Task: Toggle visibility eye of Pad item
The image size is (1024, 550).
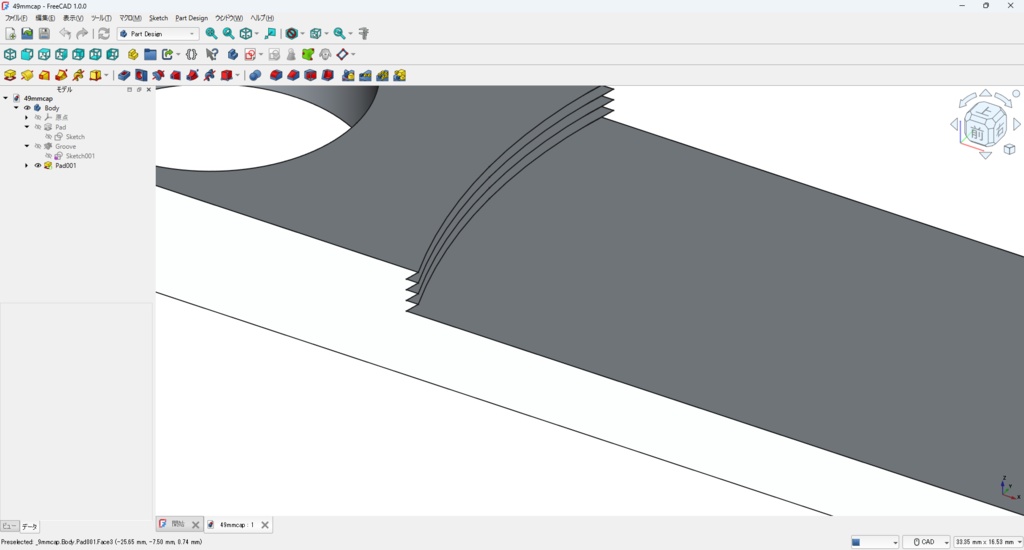Action: coord(38,127)
